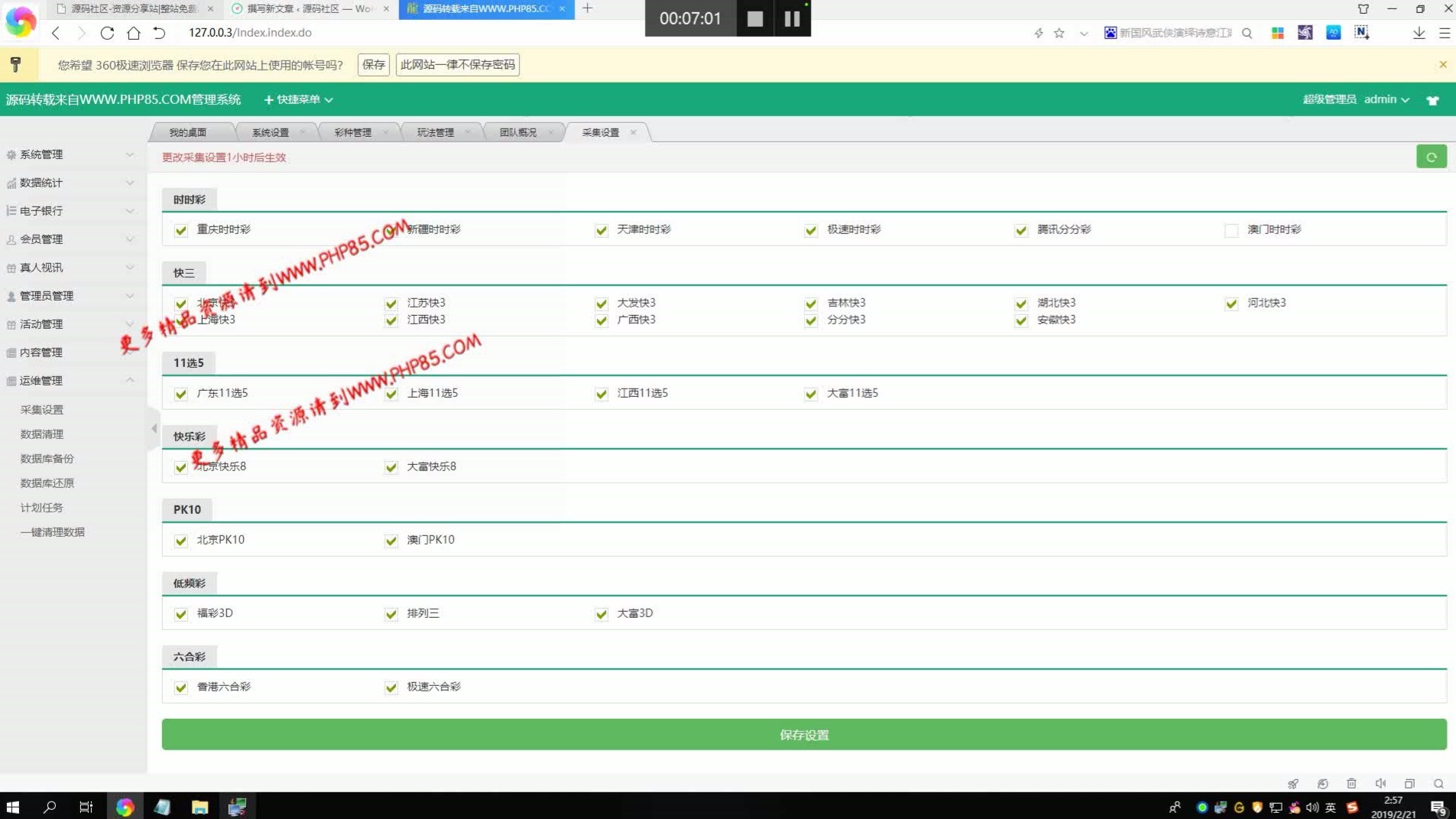Expand 数据统计 sidebar menu
The image size is (1456, 819).
click(x=73, y=183)
